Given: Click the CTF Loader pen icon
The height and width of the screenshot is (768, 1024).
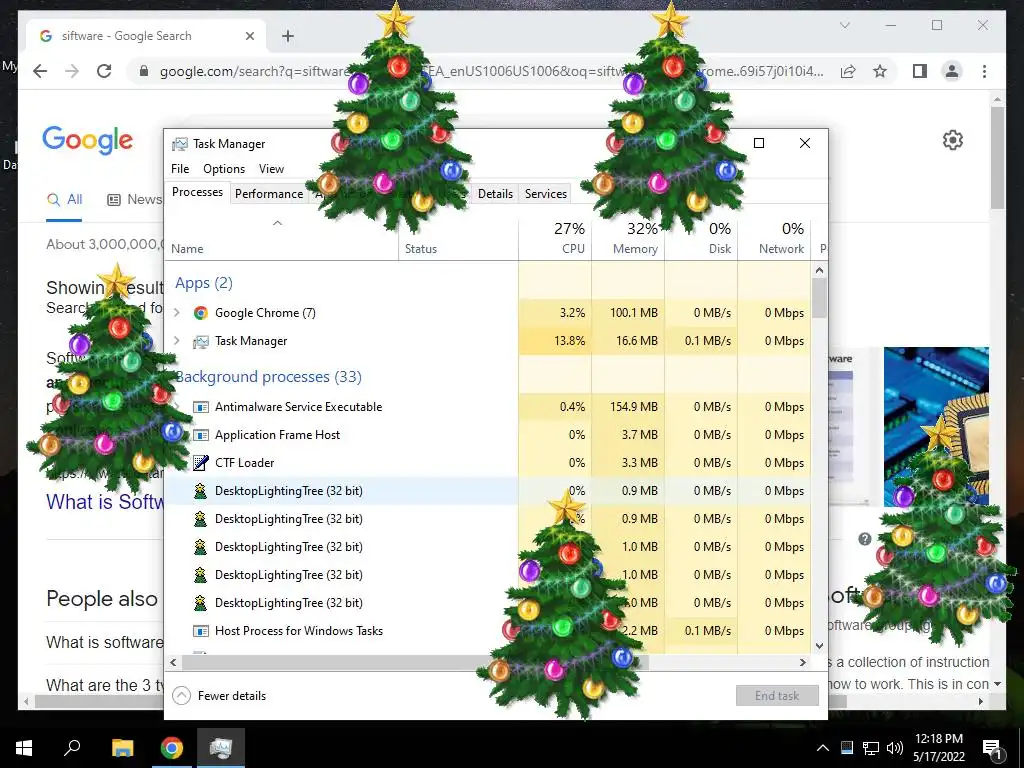Looking at the screenshot, I should [201, 463].
